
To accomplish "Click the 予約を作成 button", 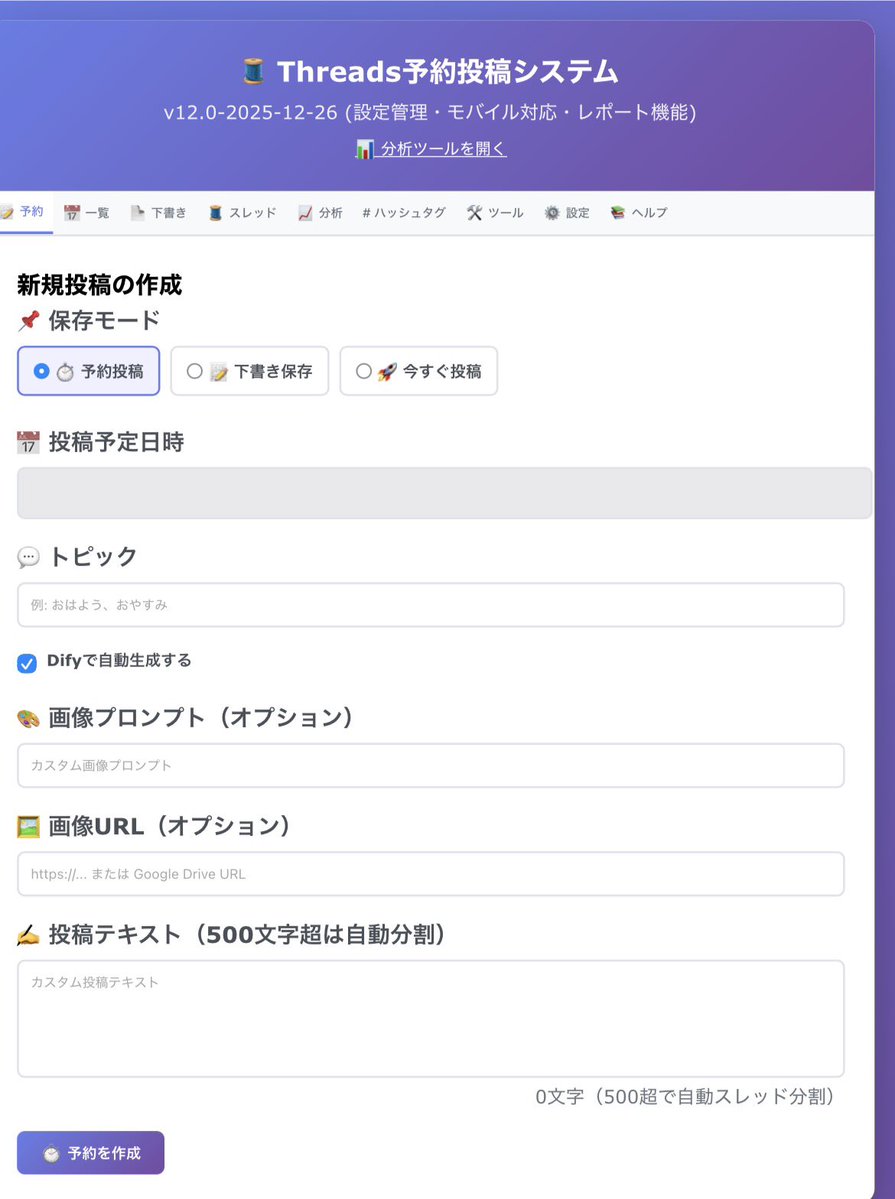I will click(x=90, y=1152).
